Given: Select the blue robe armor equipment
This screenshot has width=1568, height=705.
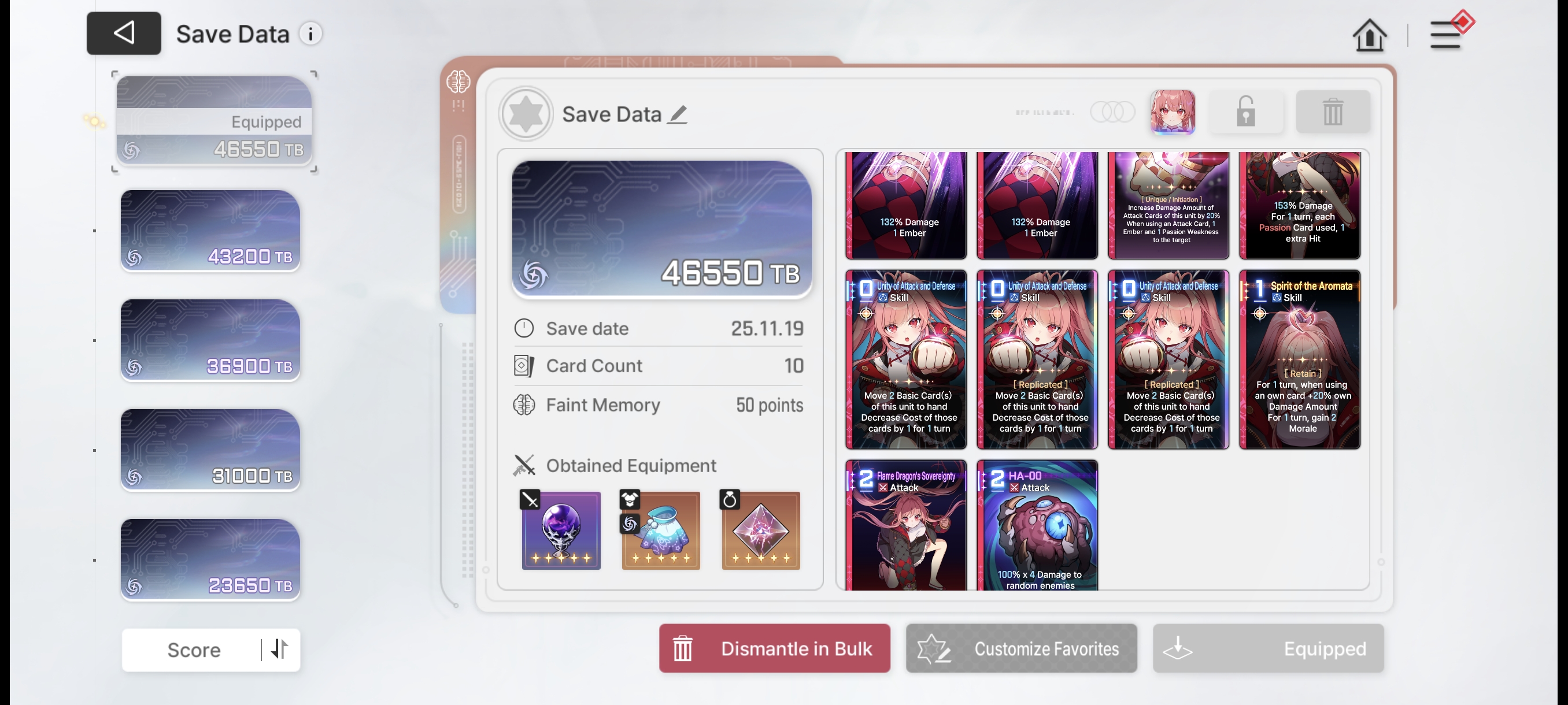Looking at the screenshot, I should [x=660, y=530].
